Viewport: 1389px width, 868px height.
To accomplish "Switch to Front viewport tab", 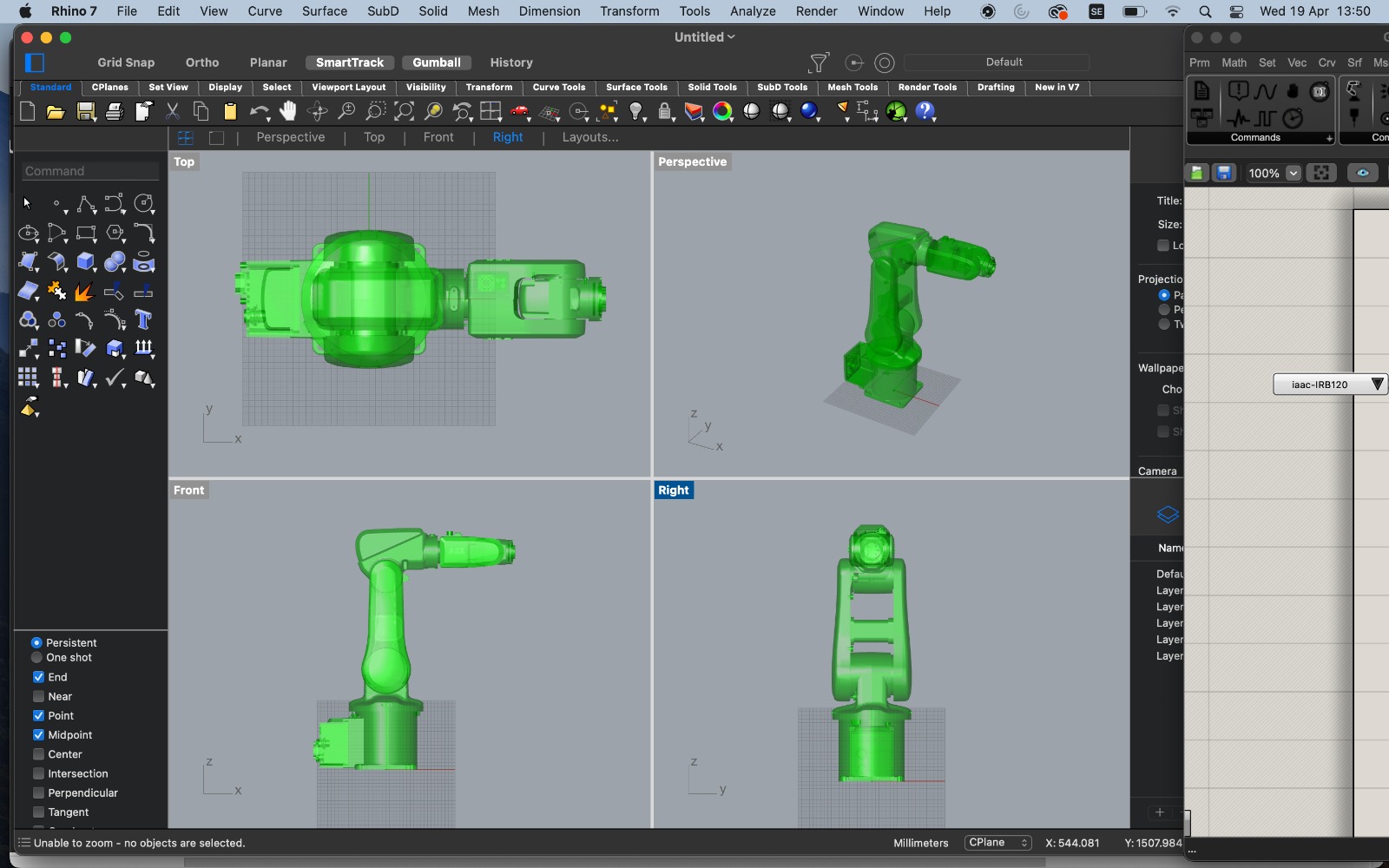I will click(x=438, y=137).
